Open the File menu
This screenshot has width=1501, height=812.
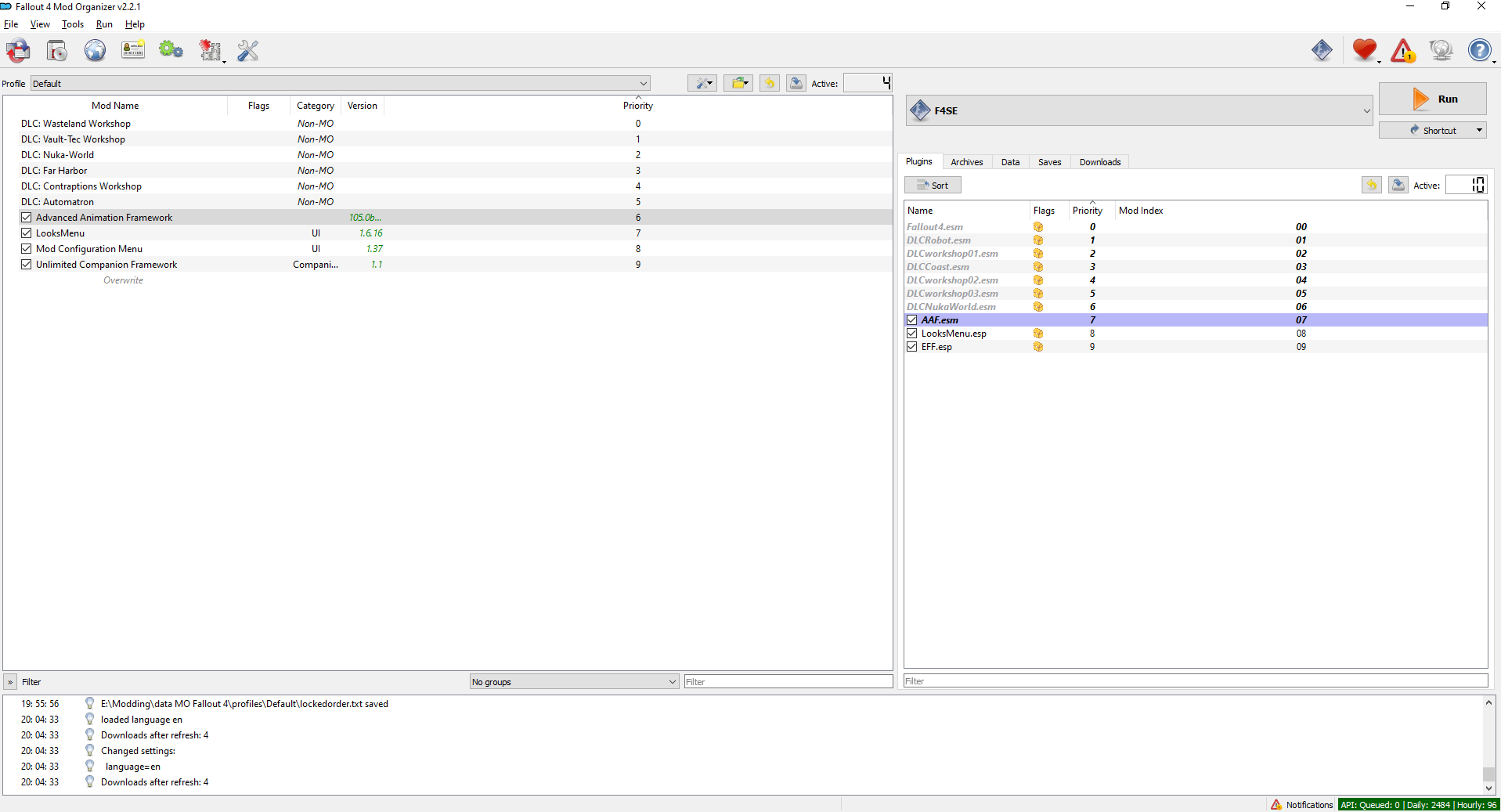pos(11,24)
